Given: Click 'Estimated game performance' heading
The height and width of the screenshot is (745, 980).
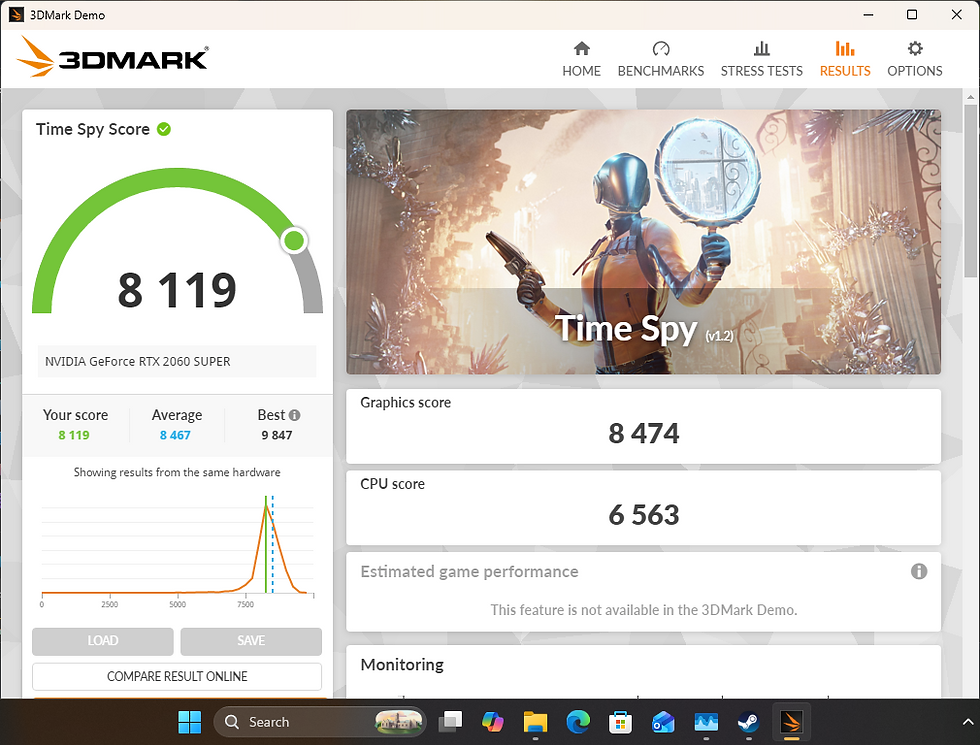Looking at the screenshot, I should (469, 572).
